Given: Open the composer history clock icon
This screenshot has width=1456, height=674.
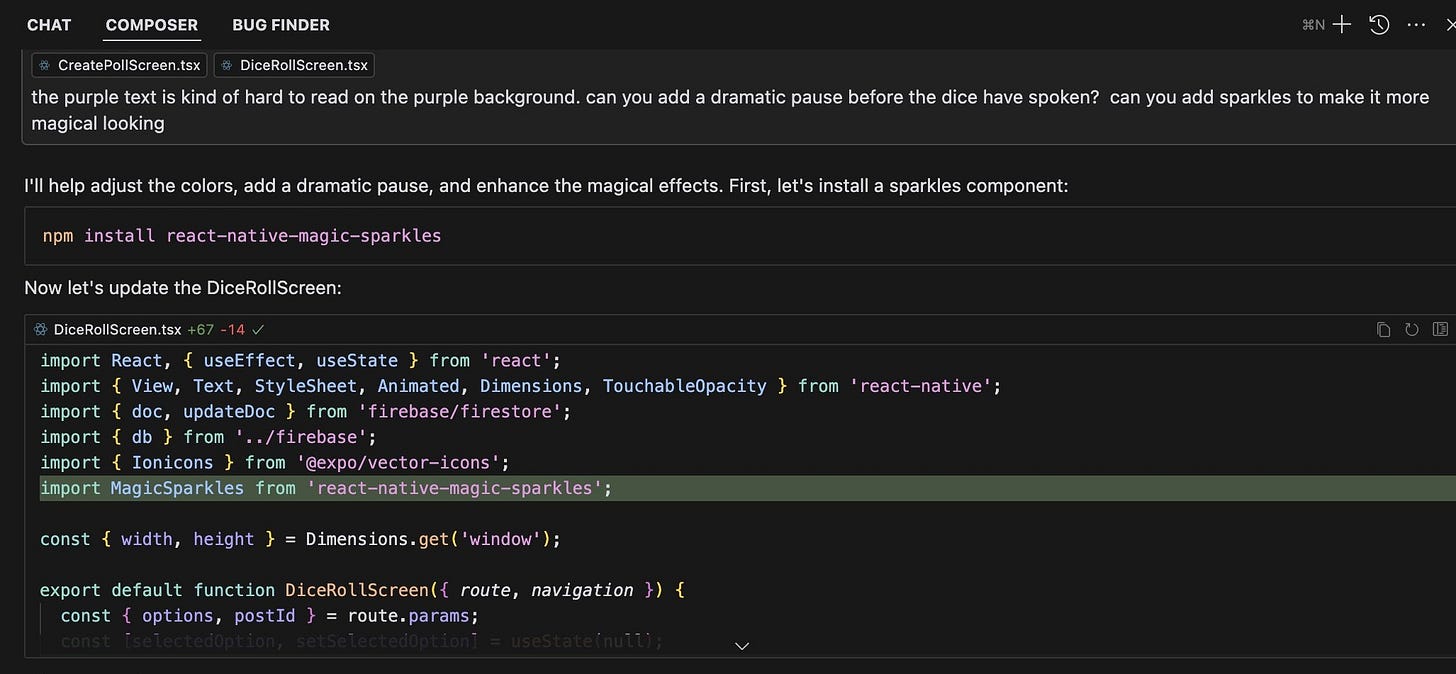Looking at the screenshot, I should [1379, 25].
